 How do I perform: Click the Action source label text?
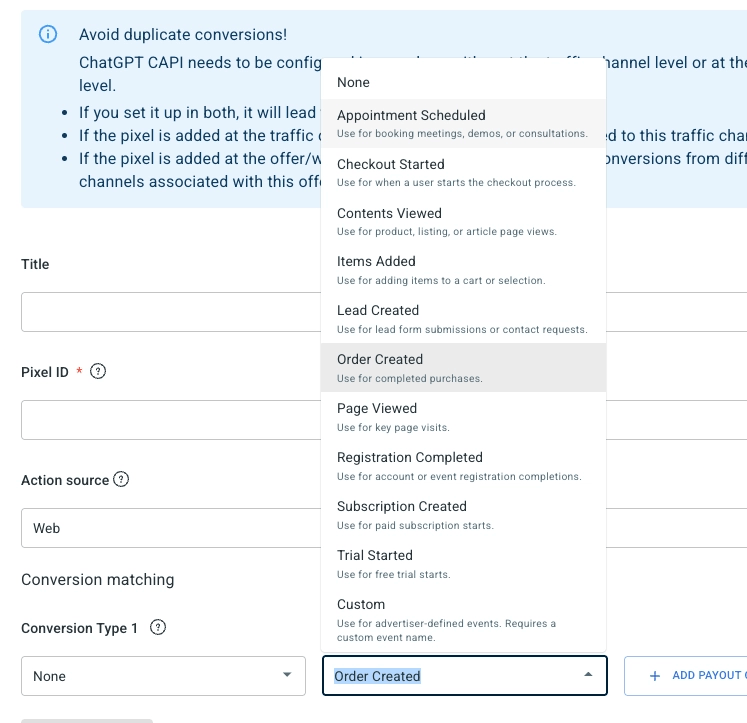tap(65, 480)
